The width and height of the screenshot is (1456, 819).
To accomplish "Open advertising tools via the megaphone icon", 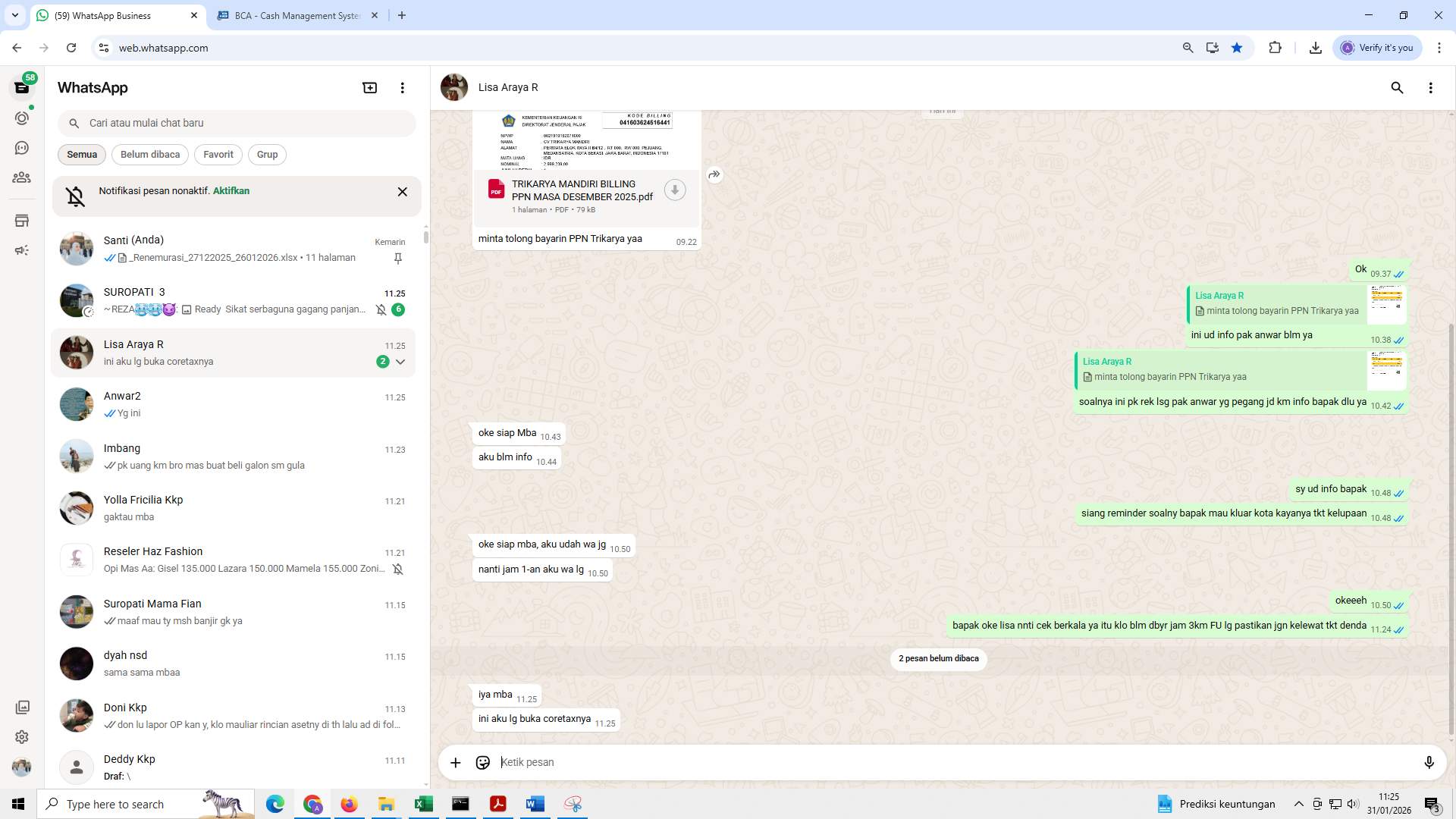I will [x=22, y=250].
